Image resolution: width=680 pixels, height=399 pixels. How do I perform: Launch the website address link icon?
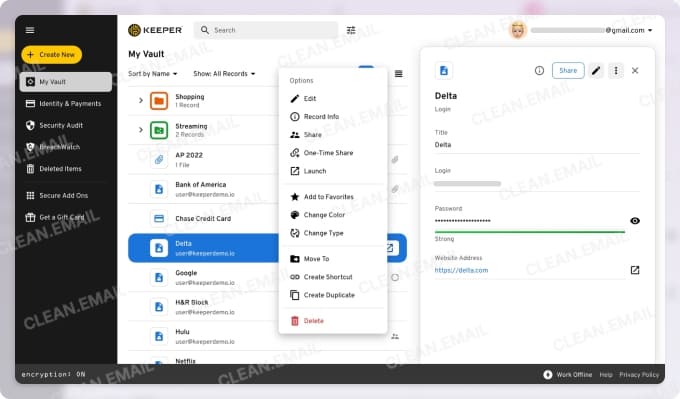pos(635,270)
